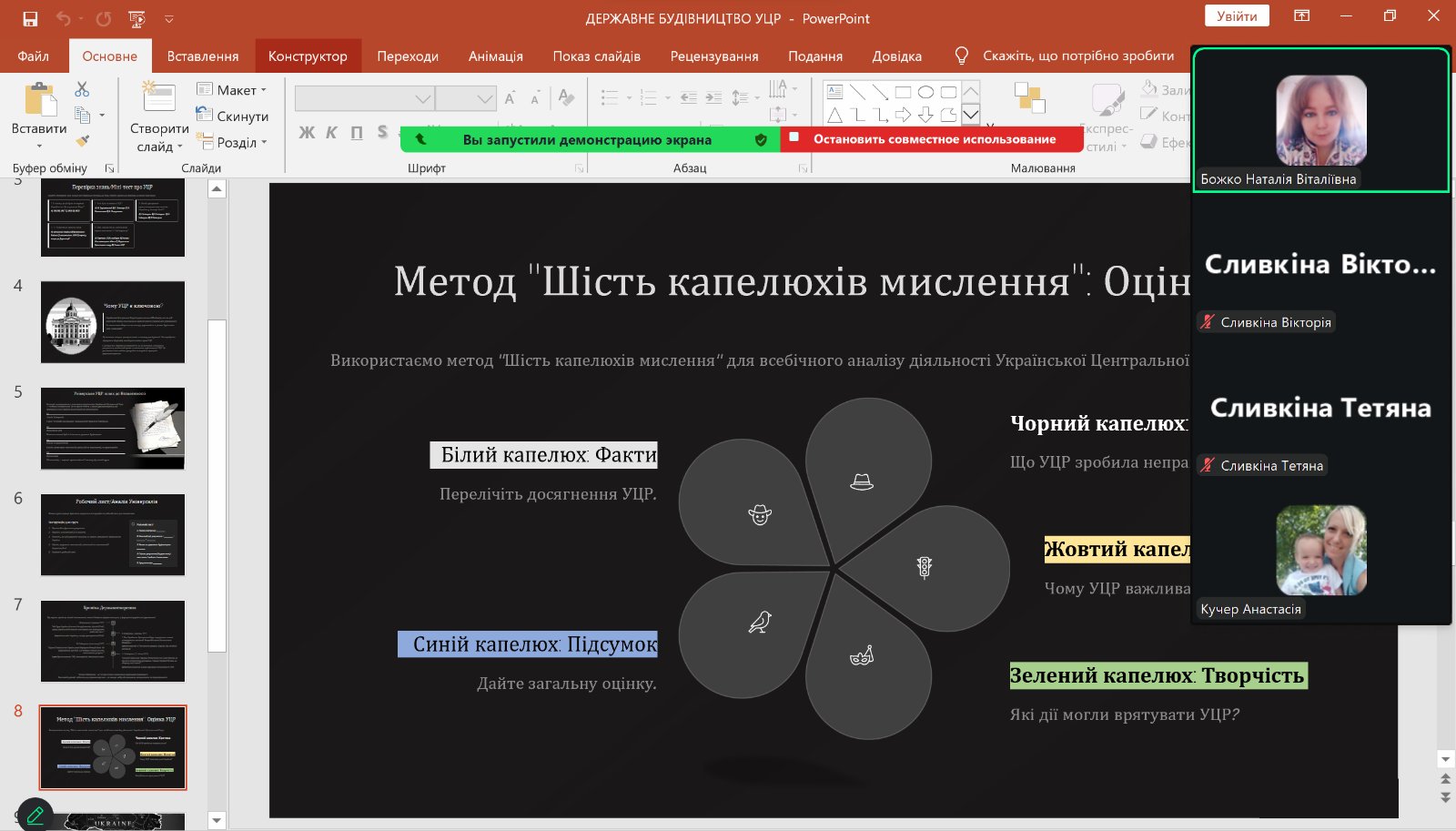Switch to the Анімація tab
The image size is (1456, 831).
click(x=495, y=56)
